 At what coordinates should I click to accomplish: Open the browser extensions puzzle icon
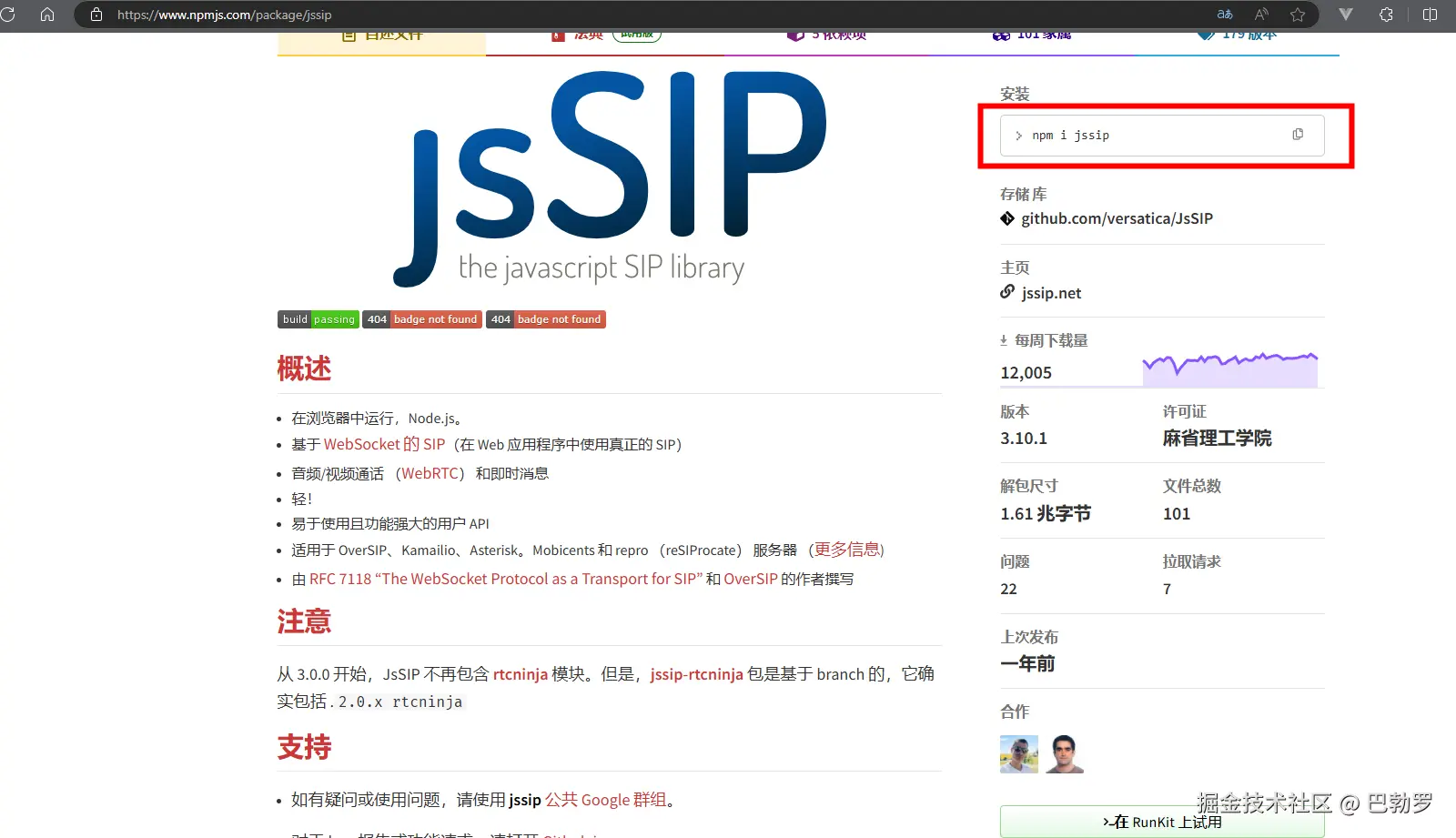click(x=1385, y=14)
